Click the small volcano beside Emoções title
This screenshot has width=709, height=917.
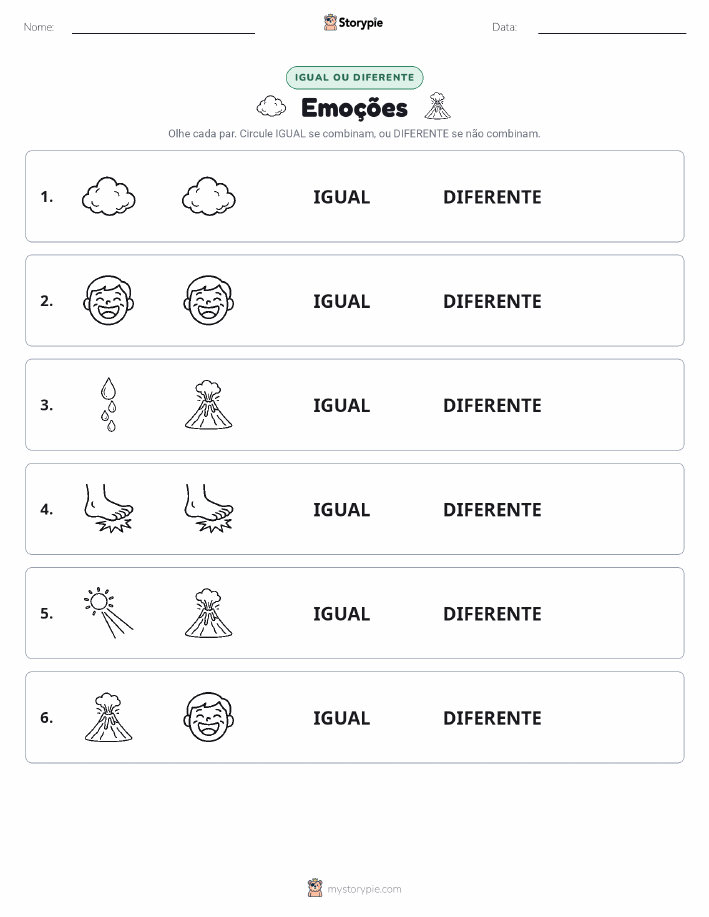[438, 106]
